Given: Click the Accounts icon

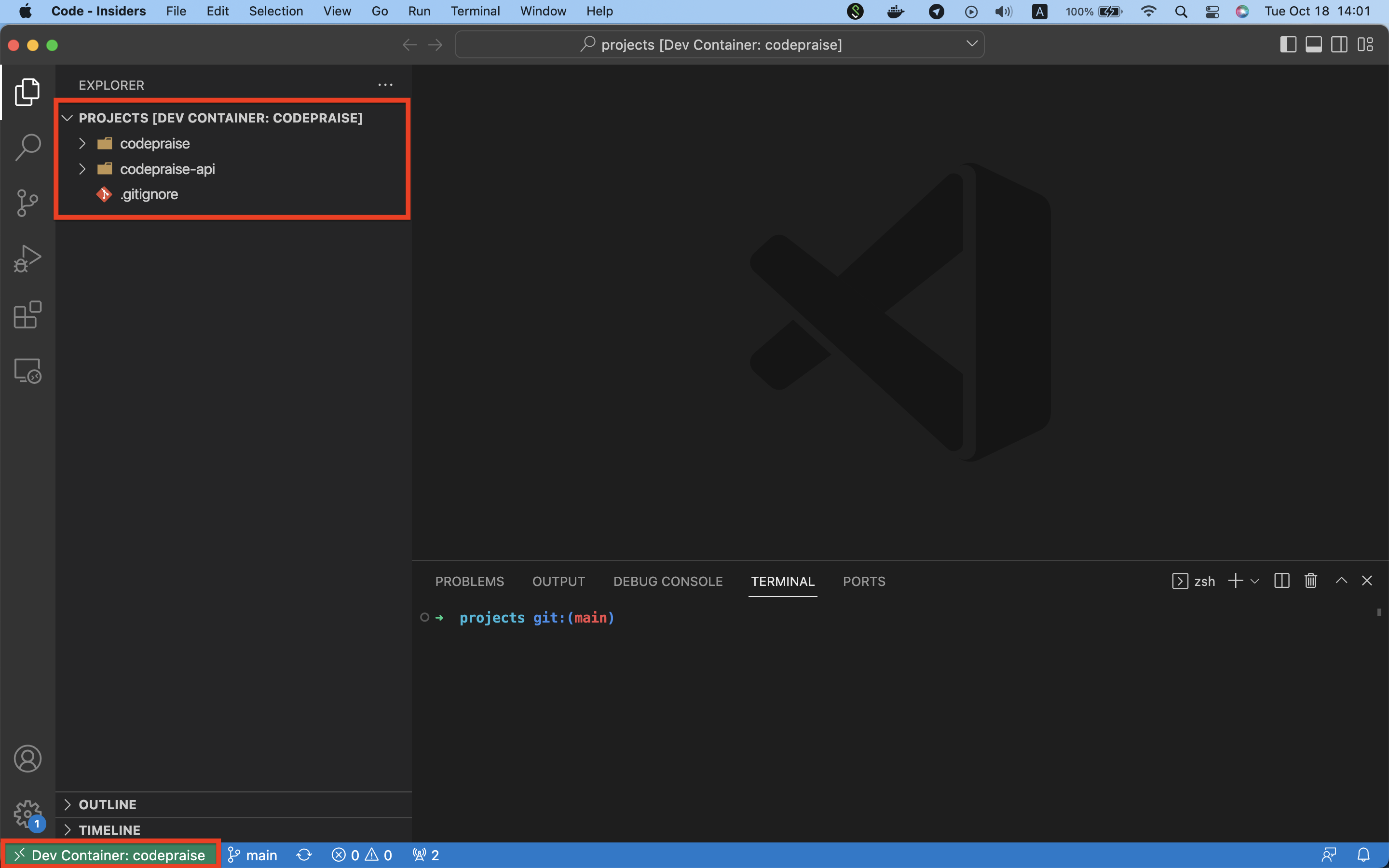Looking at the screenshot, I should tap(27, 759).
